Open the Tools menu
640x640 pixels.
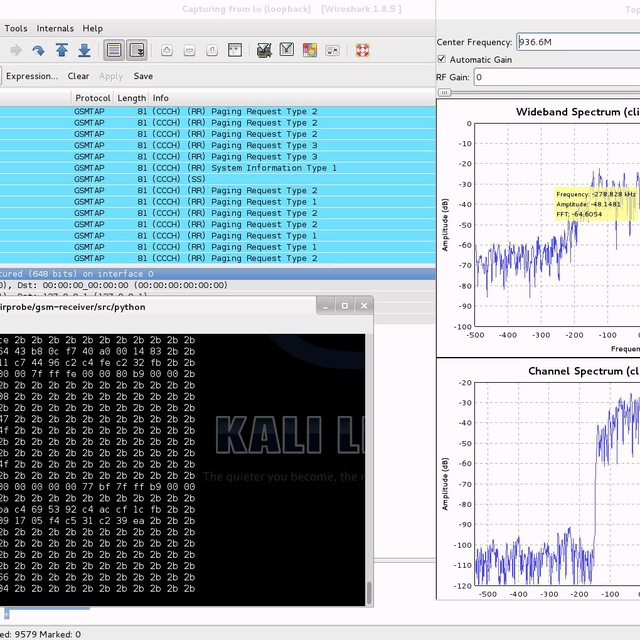[x=16, y=29]
